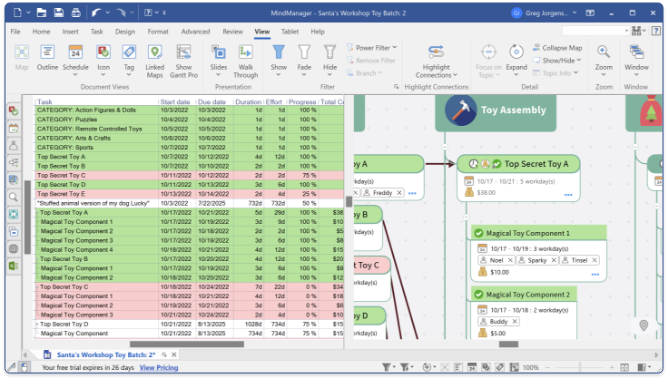This screenshot has height=380, width=668.
Task: Close the Santa's Workshop Toy Batch tab
Action: [x=174, y=354]
